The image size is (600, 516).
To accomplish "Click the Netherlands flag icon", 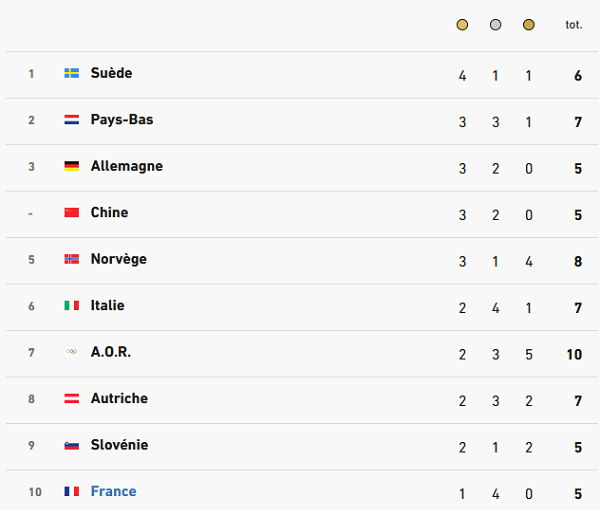I will point(72,120).
